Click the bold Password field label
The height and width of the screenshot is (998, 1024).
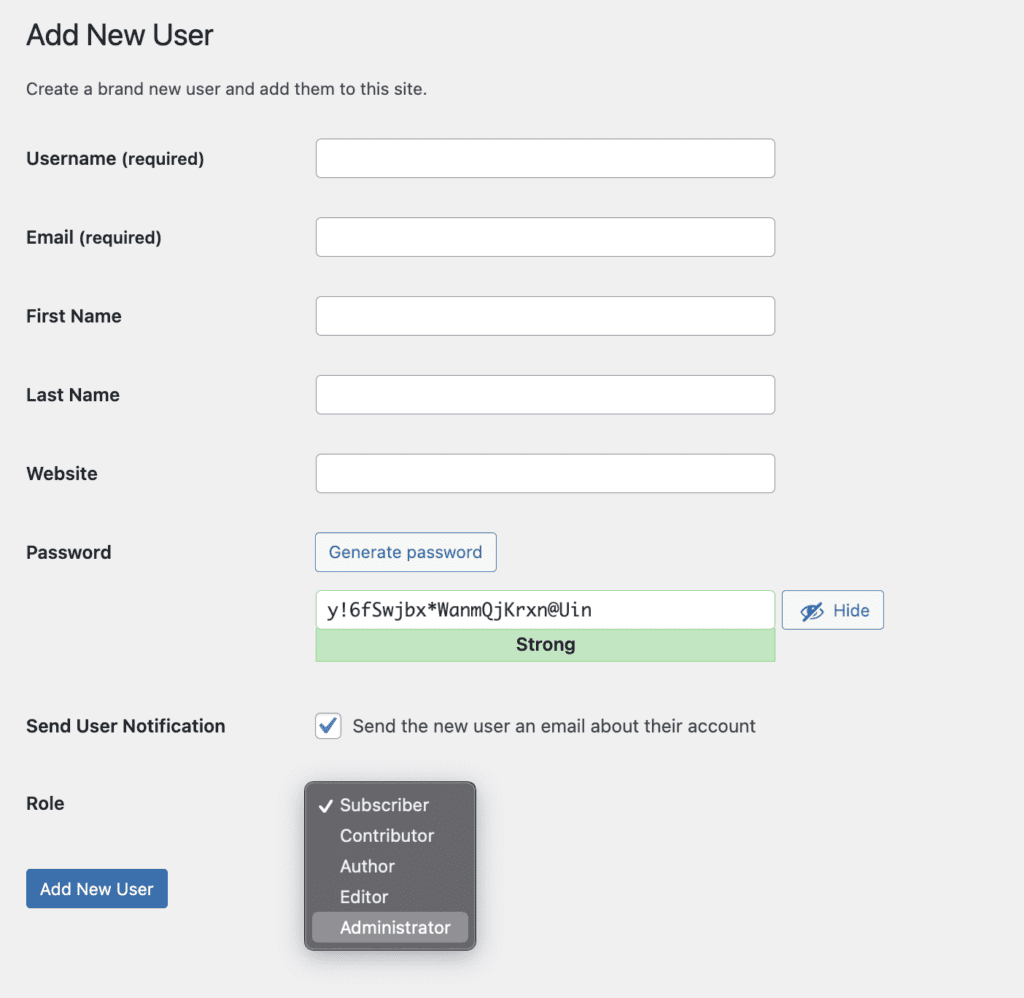(68, 553)
